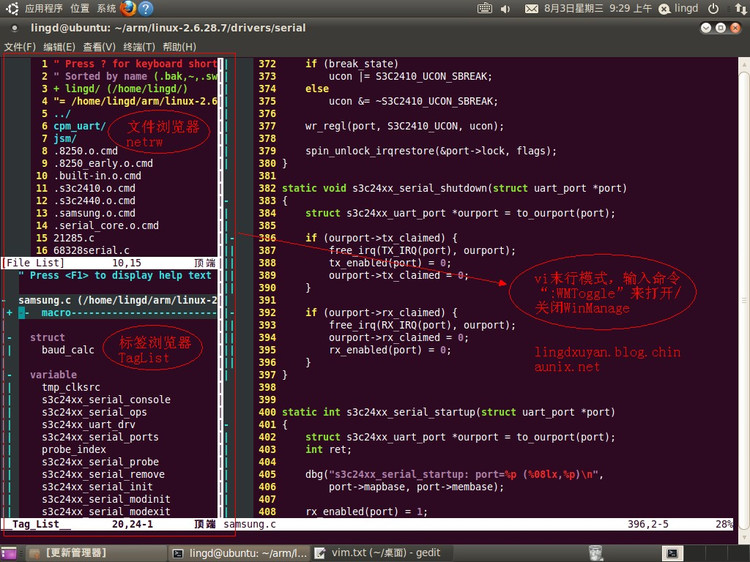Jump to s3c24xx_serial_ports tag
Image resolution: width=750 pixels, height=562 pixels.
click(100, 437)
